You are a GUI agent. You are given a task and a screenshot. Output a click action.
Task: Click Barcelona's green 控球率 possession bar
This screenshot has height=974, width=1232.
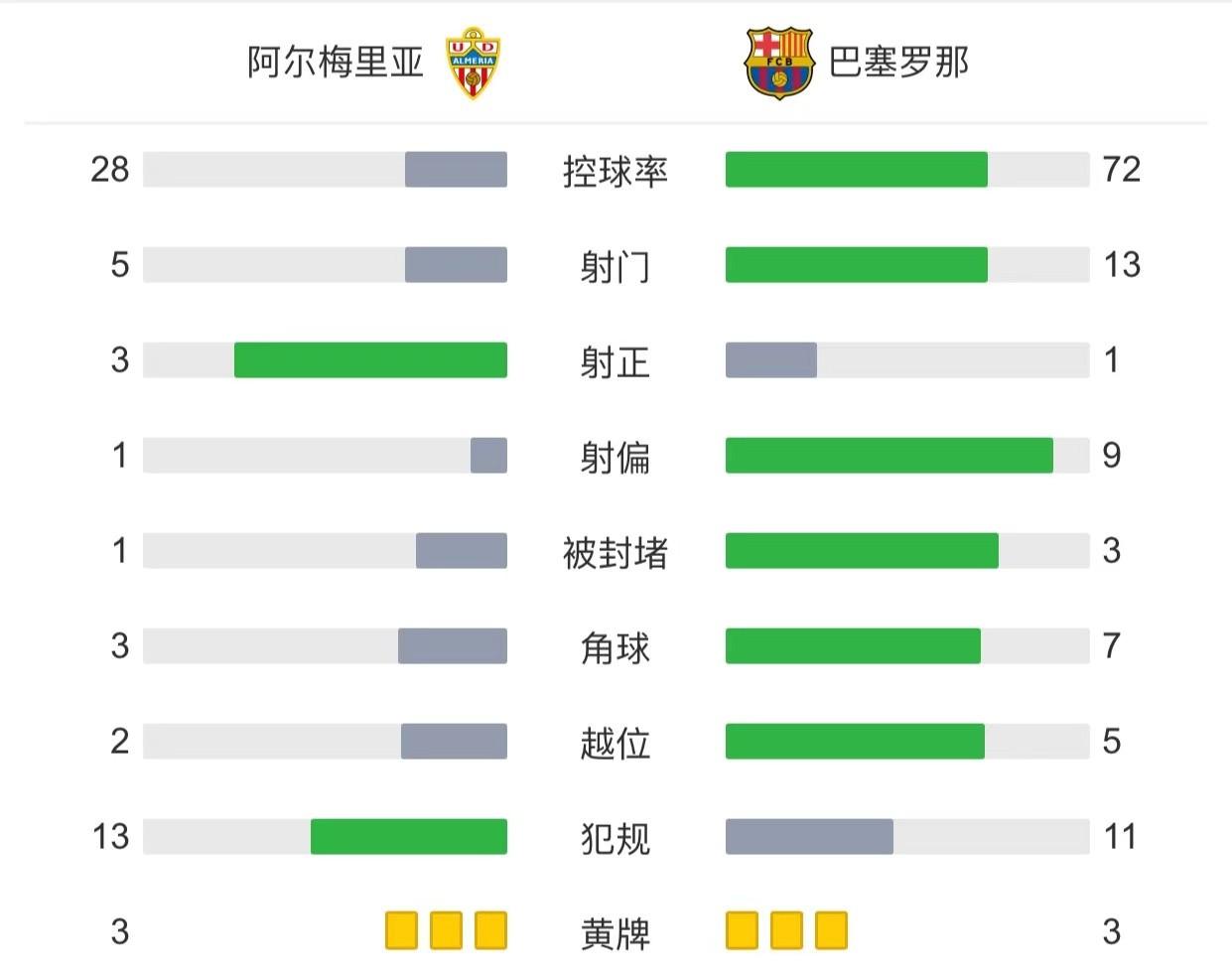coord(856,169)
